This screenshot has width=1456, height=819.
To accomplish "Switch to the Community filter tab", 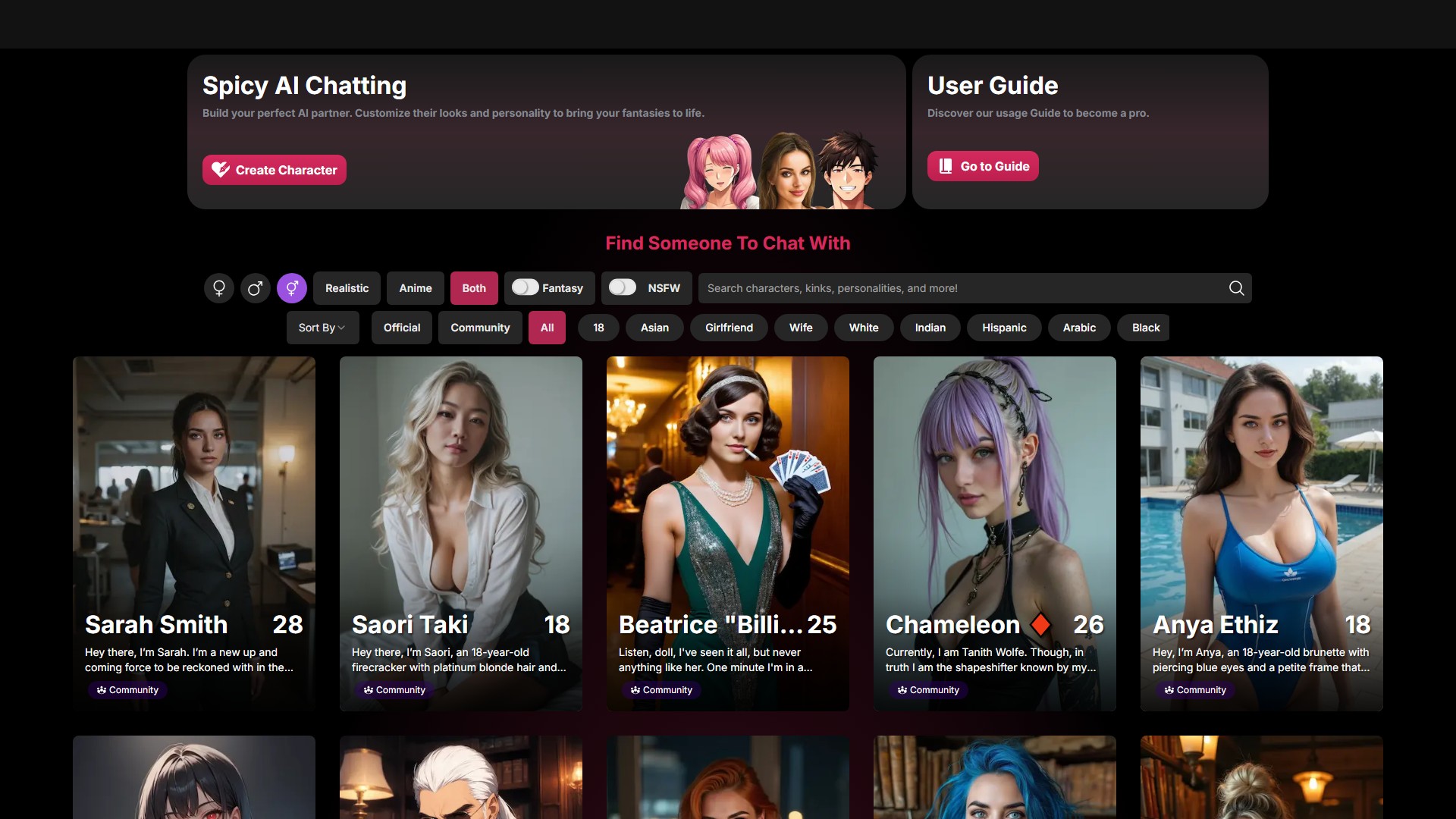I will (x=480, y=328).
